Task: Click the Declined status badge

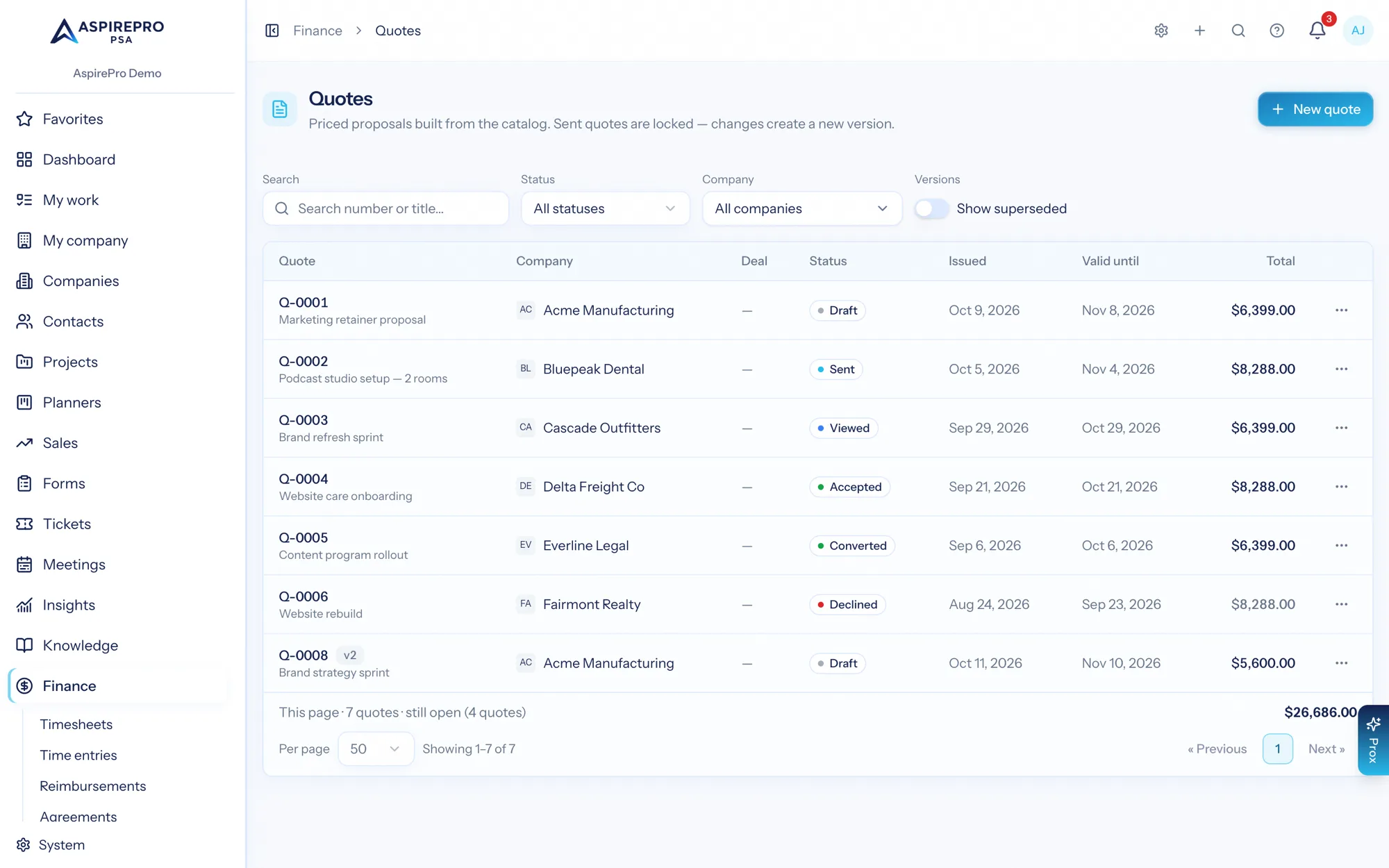Action: pos(847,604)
